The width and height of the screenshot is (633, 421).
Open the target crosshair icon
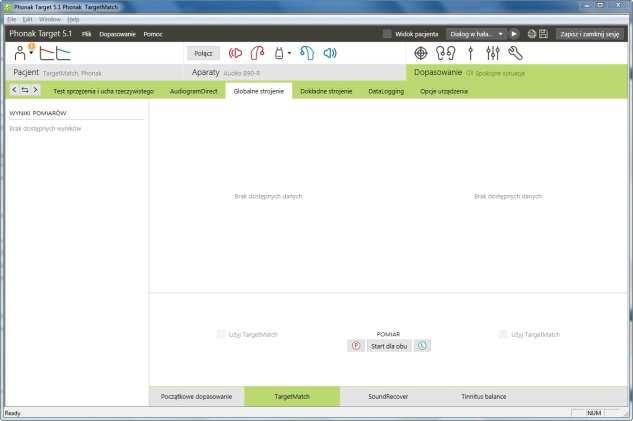click(x=421, y=53)
